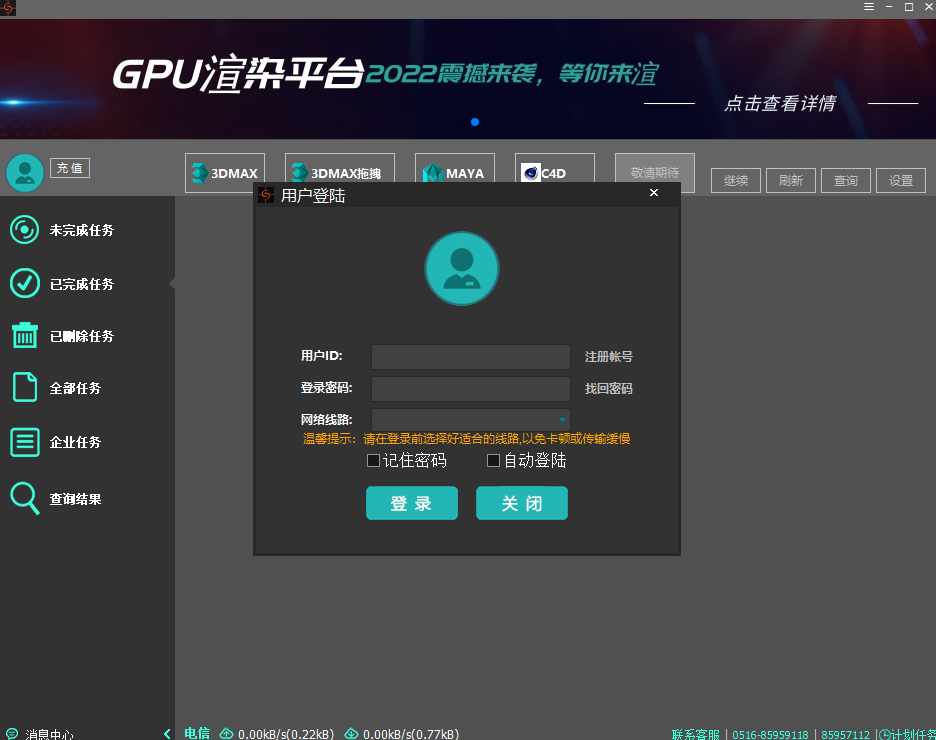Open 查询结果 magnifier icon
Screen dimensions: 936x740
tap(24, 498)
